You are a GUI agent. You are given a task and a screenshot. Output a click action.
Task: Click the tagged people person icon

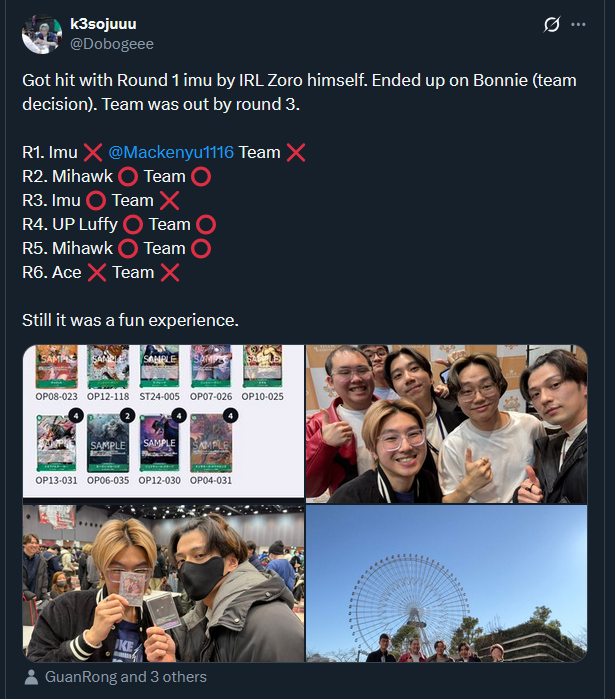tap(31, 677)
